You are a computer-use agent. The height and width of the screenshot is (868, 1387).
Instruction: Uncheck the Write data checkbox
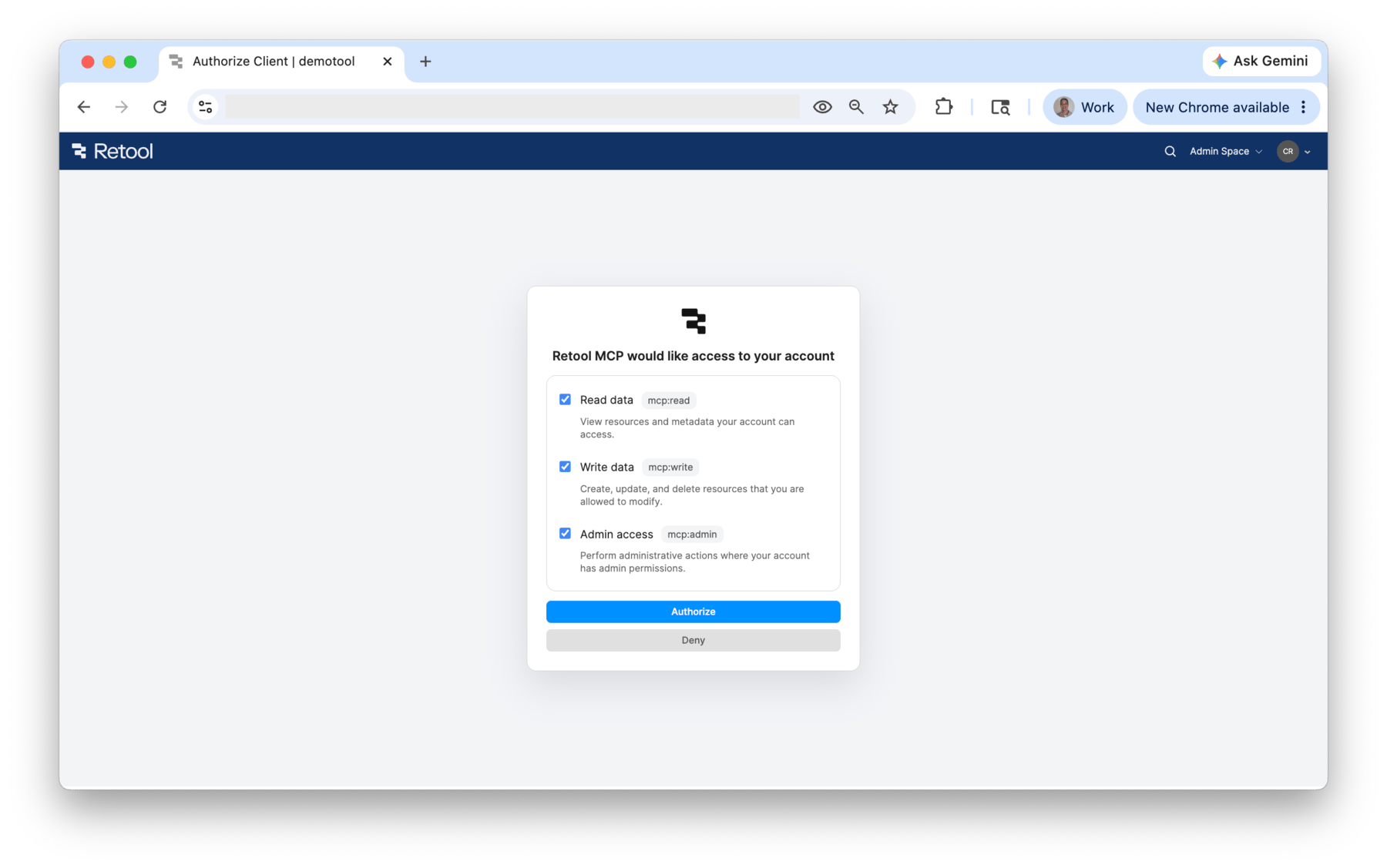[565, 467]
